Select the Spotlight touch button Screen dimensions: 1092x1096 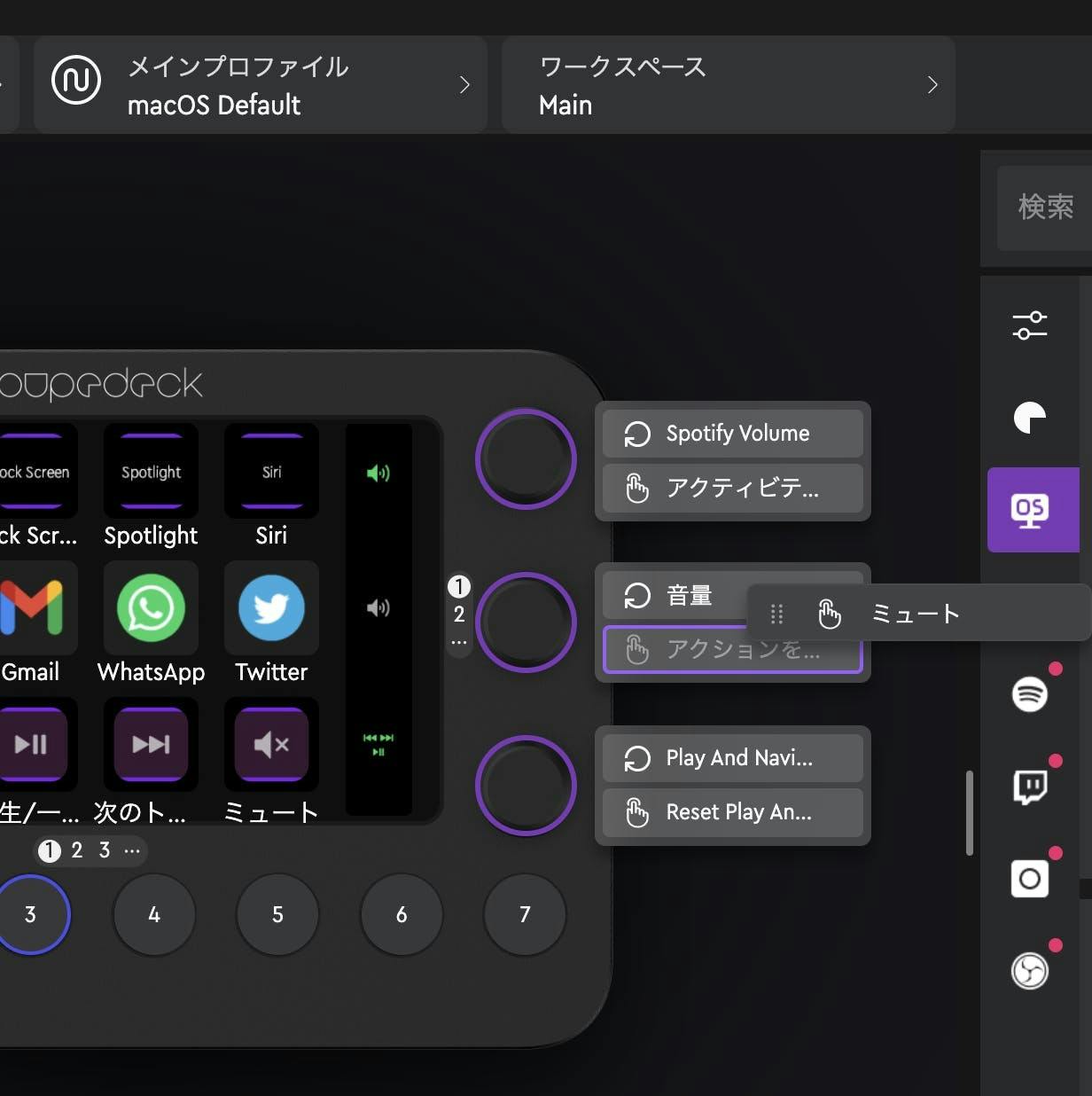pos(151,472)
